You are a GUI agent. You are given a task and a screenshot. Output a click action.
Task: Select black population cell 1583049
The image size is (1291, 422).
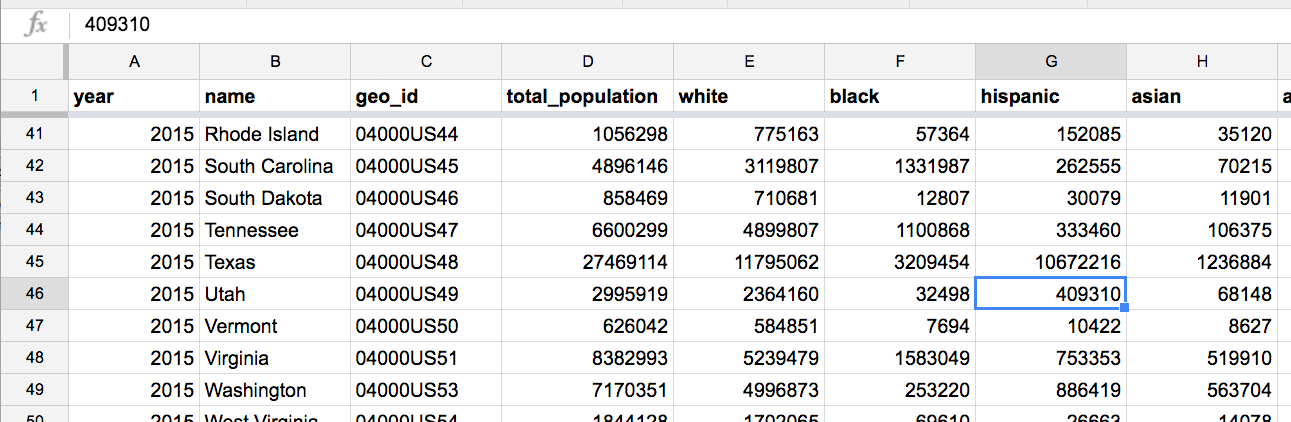pyautogui.click(x=900, y=358)
